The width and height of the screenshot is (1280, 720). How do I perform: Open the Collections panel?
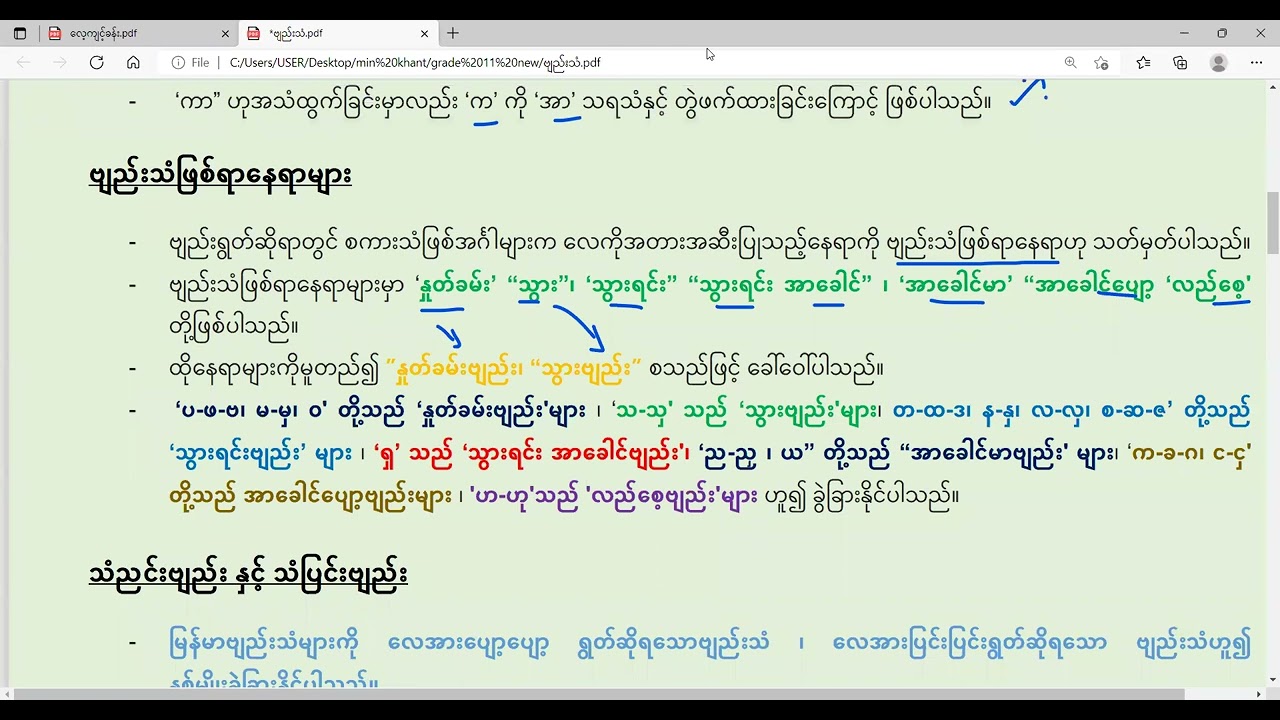(1180, 62)
